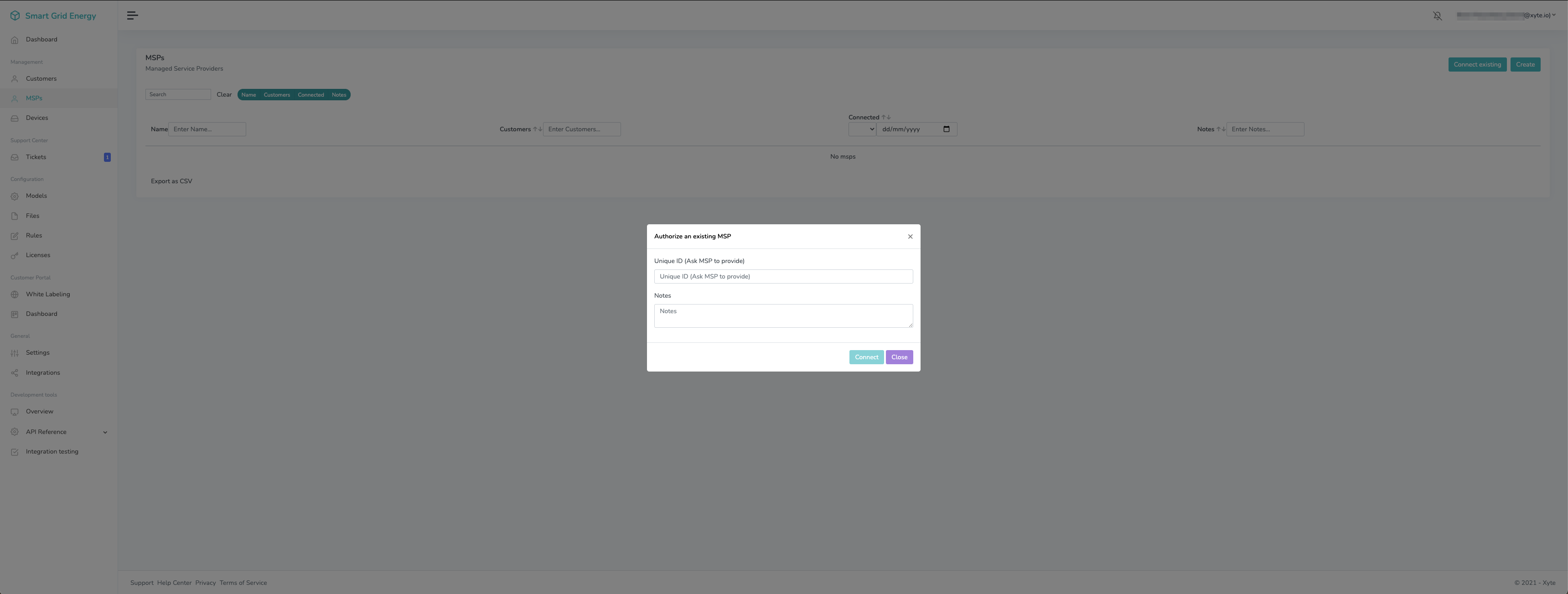Toggle the Connected column filter chip
Viewport: 1568px width, 594px height.
pyautogui.click(x=310, y=95)
